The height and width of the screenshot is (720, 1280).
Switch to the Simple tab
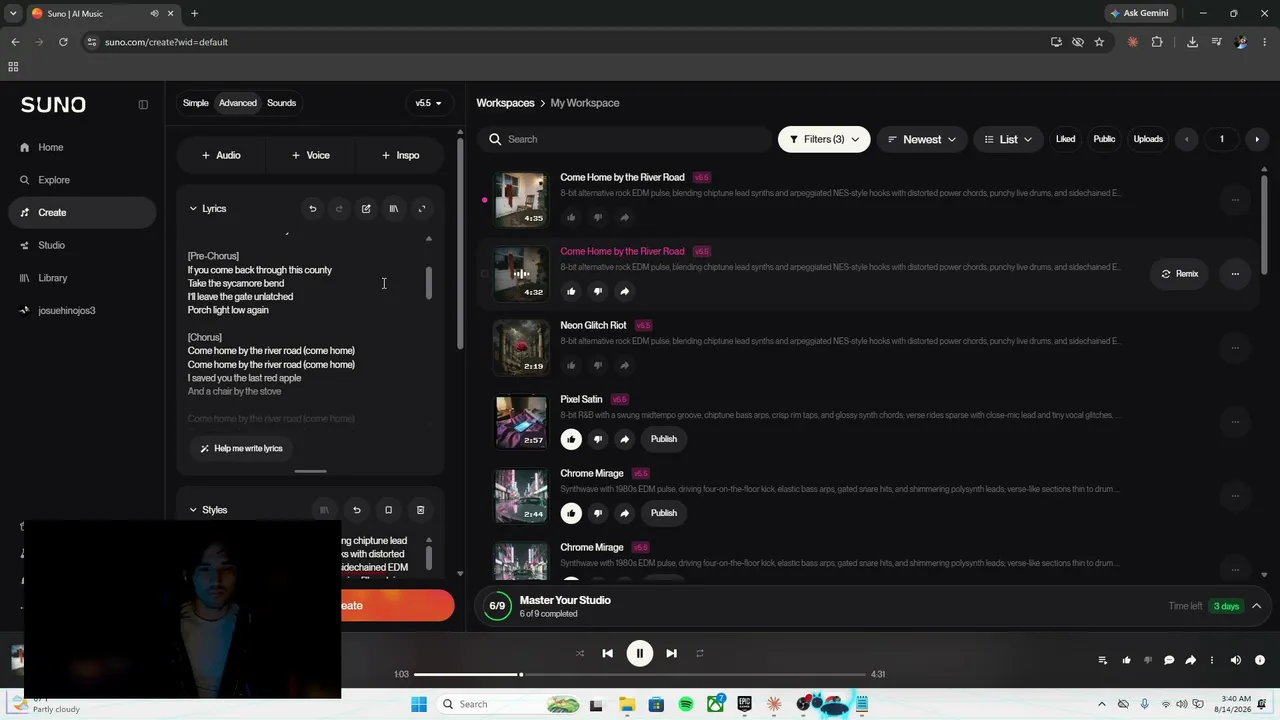196,103
